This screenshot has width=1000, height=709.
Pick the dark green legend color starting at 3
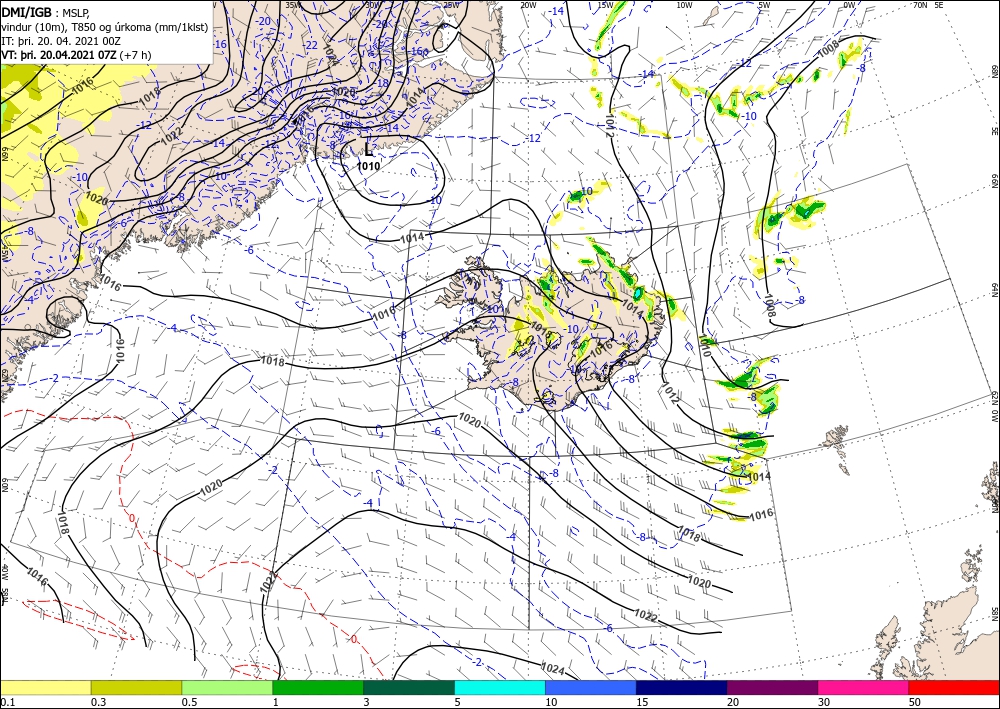[x=409, y=687]
